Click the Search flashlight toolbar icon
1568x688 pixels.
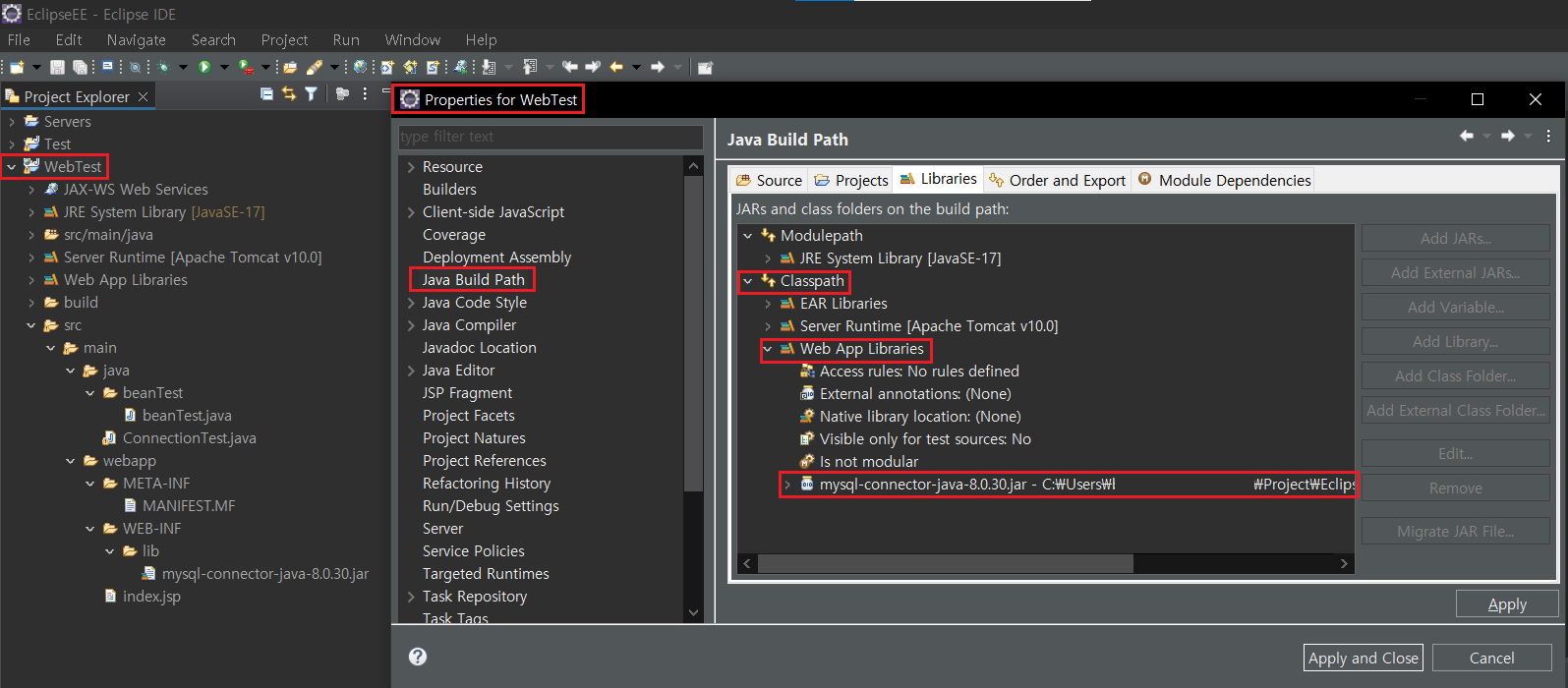(x=314, y=67)
